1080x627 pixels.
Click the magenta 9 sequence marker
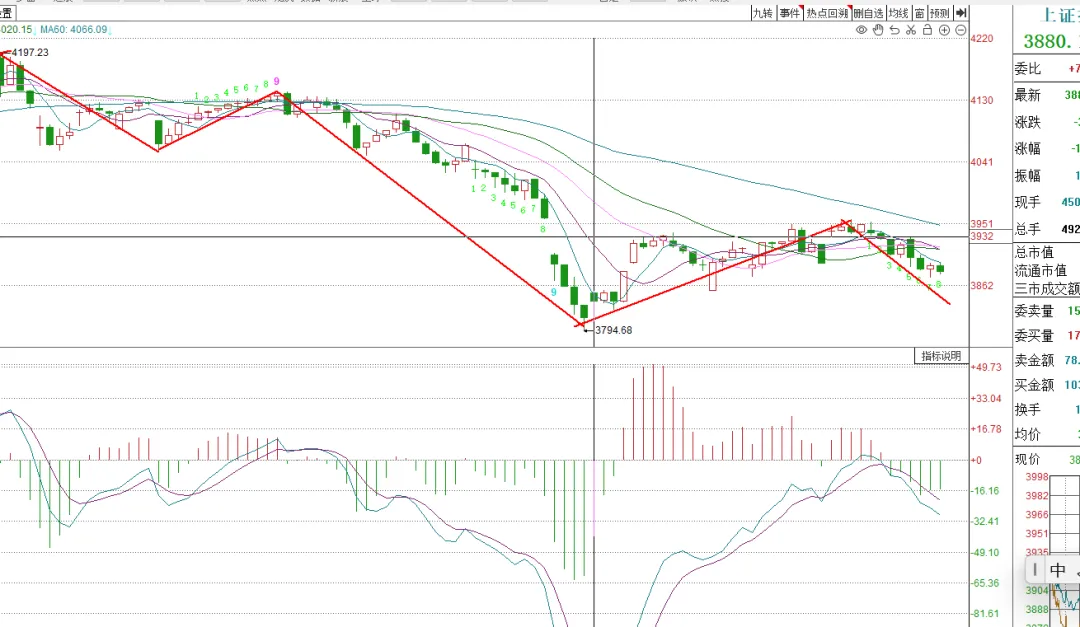[x=277, y=81]
